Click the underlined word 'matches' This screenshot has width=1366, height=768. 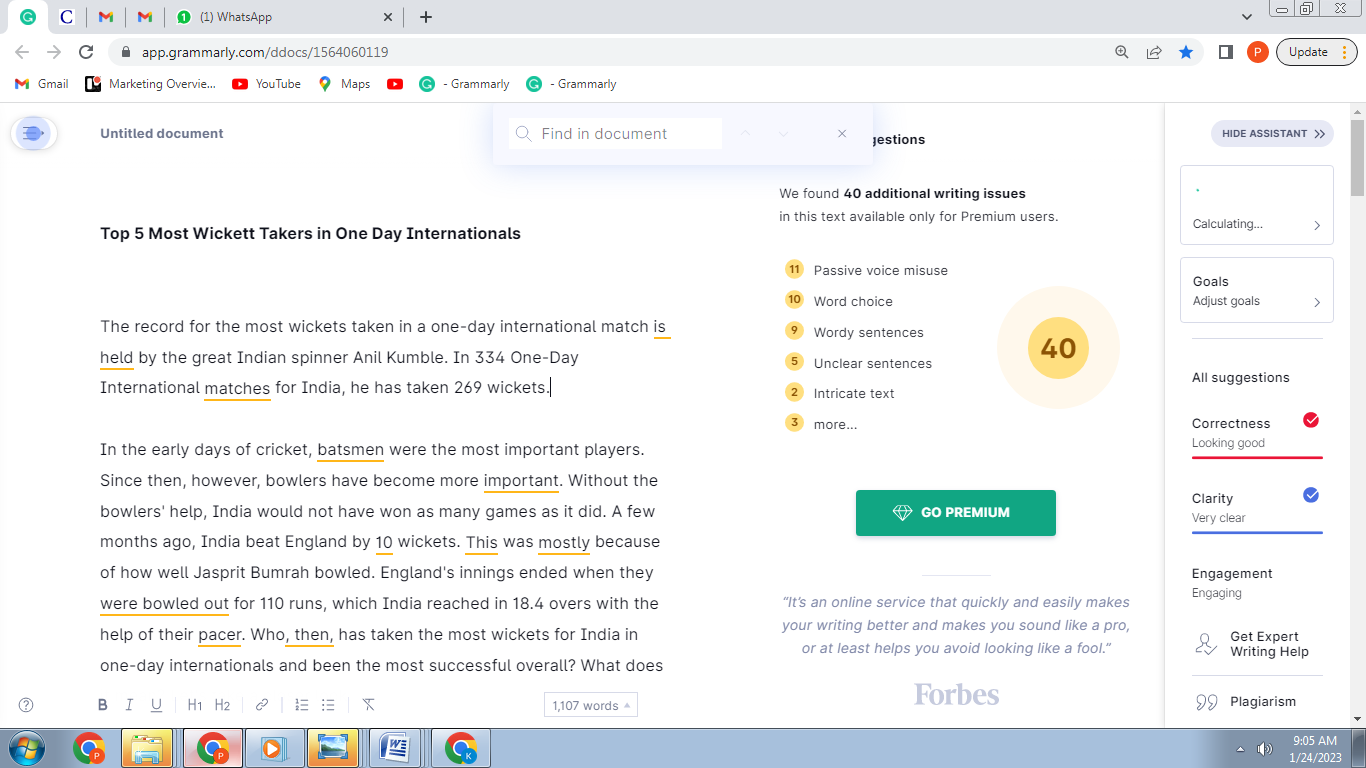coord(237,388)
